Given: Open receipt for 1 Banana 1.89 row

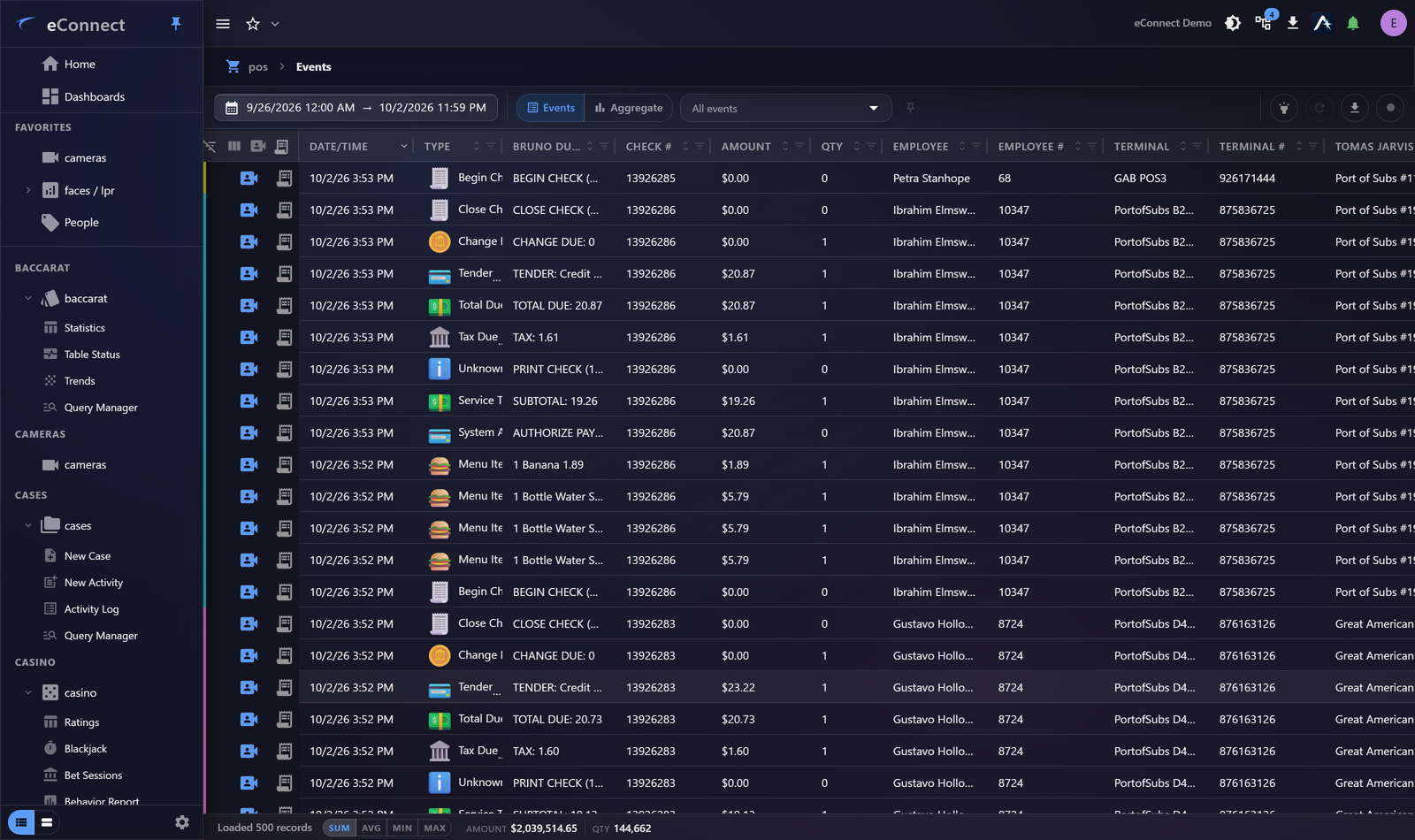Looking at the screenshot, I should click(284, 464).
